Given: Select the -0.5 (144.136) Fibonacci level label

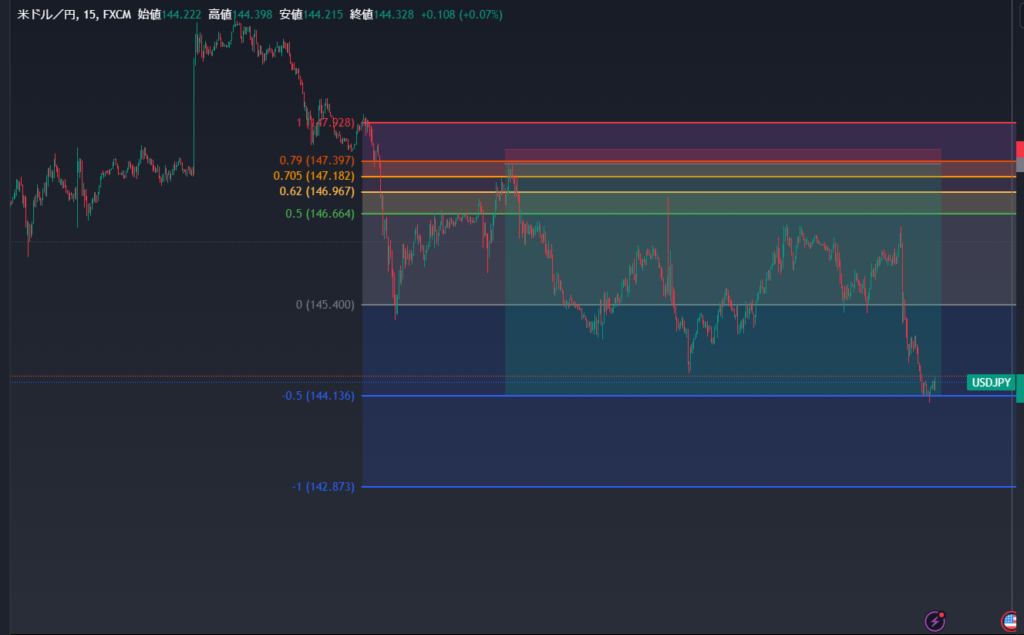Looking at the screenshot, I should point(317,396).
